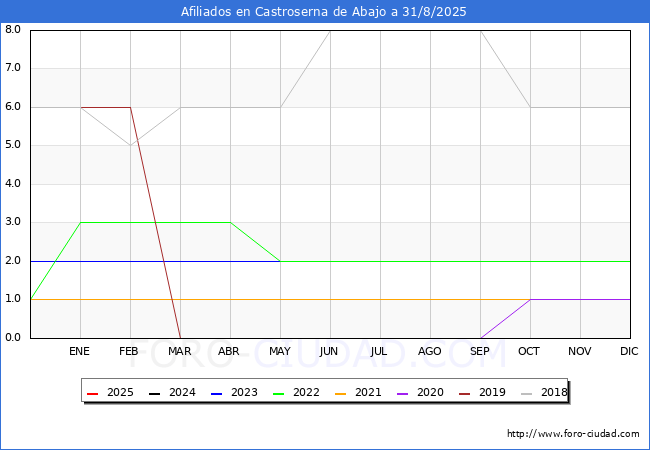Click the FEB month axis label

[129, 351]
